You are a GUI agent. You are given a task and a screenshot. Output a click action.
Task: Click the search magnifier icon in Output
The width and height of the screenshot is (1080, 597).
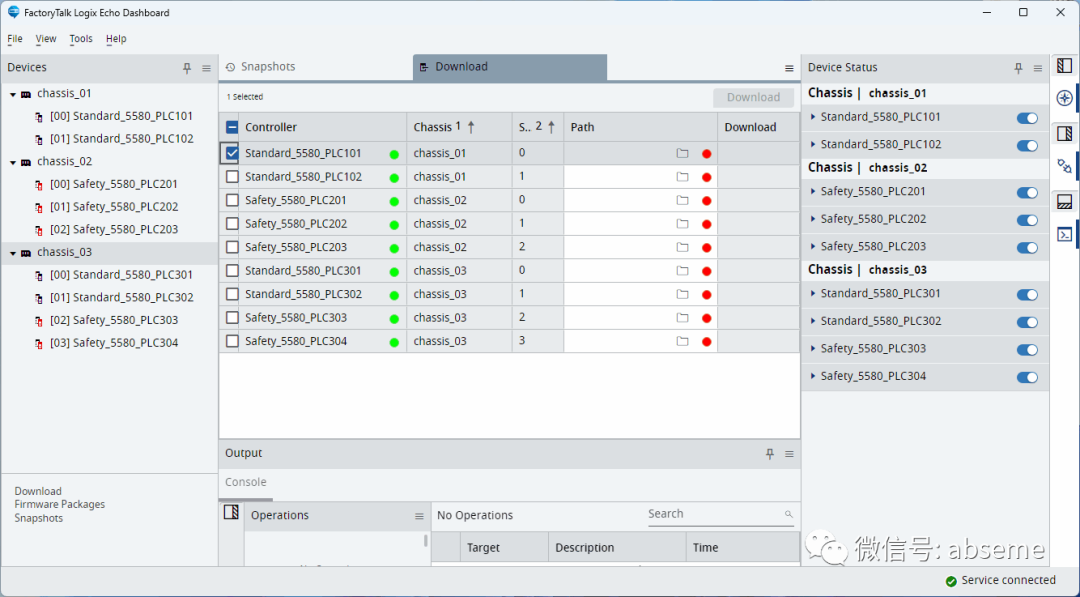(789, 514)
